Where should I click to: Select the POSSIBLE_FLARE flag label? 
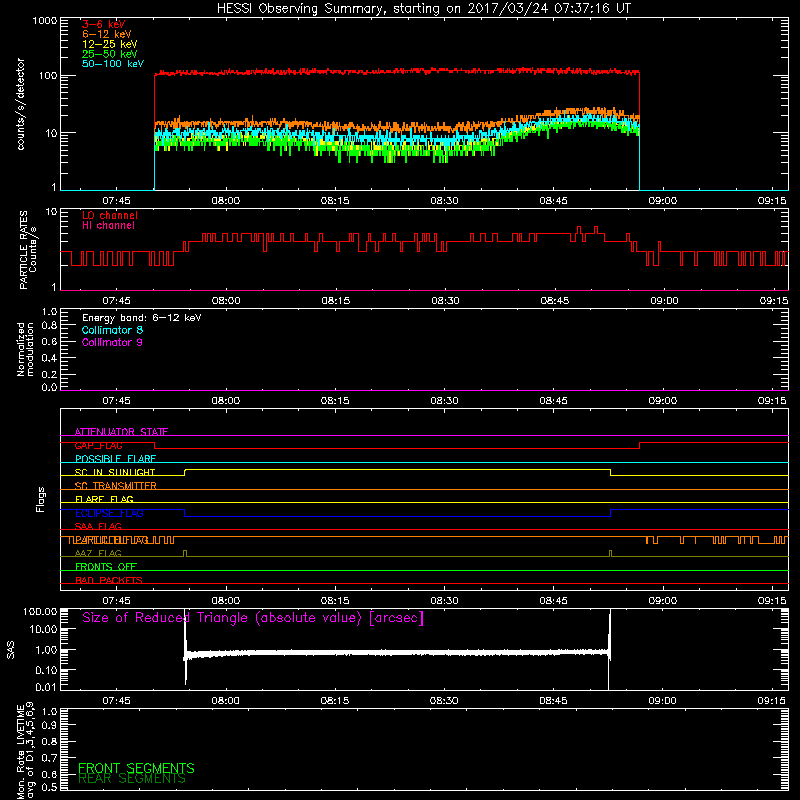[115, 459]
